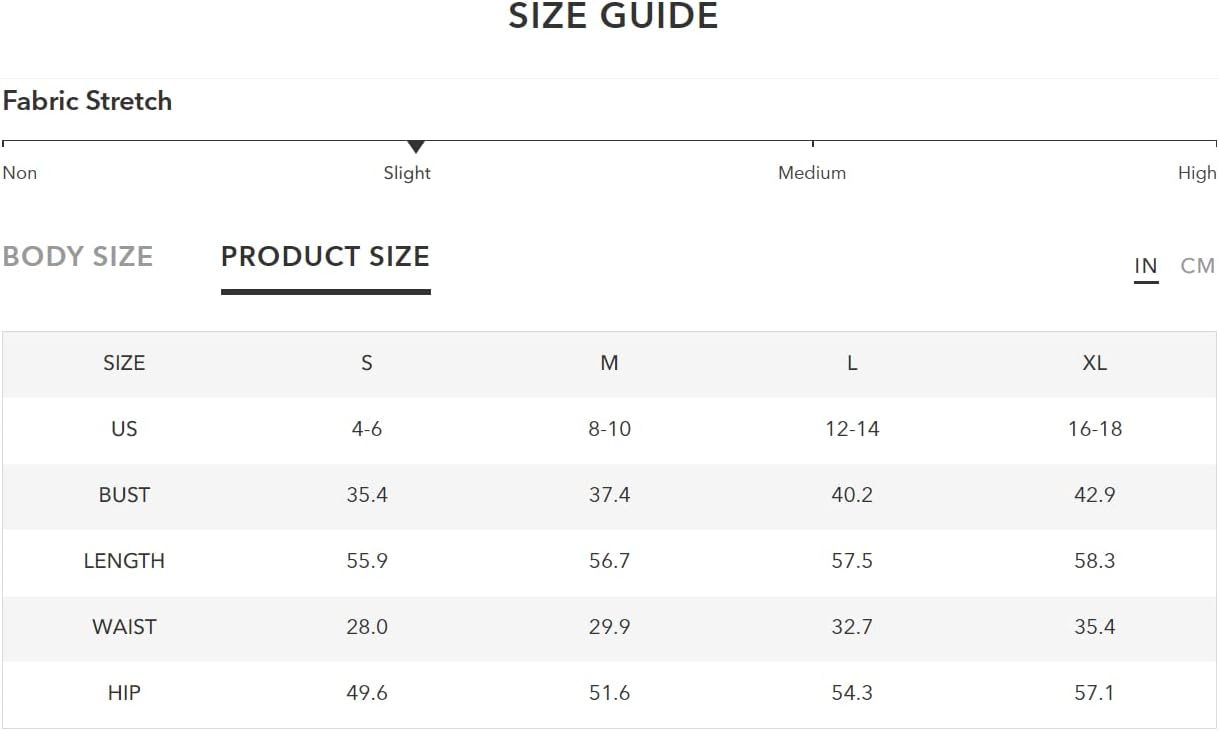
Task: Select the S size column header
Action: pyautogui.click(x=367, y=363)
